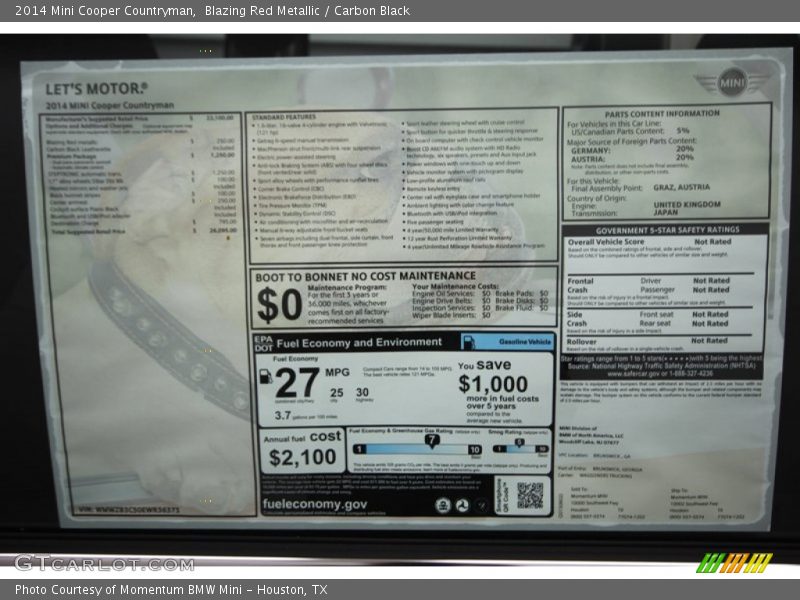Click 'Your Maintenance Costs:' heading
Screen dimensions: 800x600
455,287
